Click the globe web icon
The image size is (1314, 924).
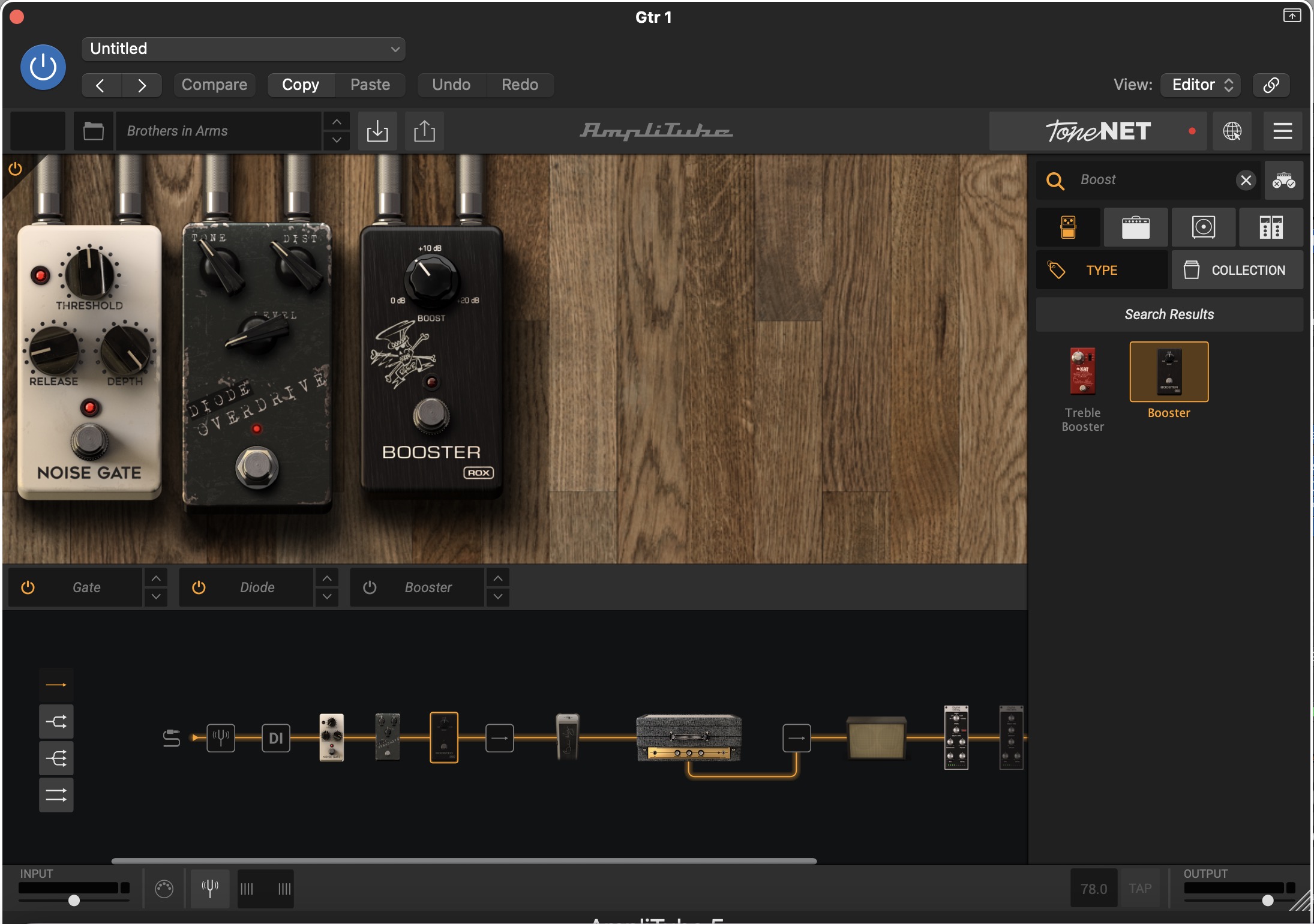pyautogui.click(x=1232, y=131)
